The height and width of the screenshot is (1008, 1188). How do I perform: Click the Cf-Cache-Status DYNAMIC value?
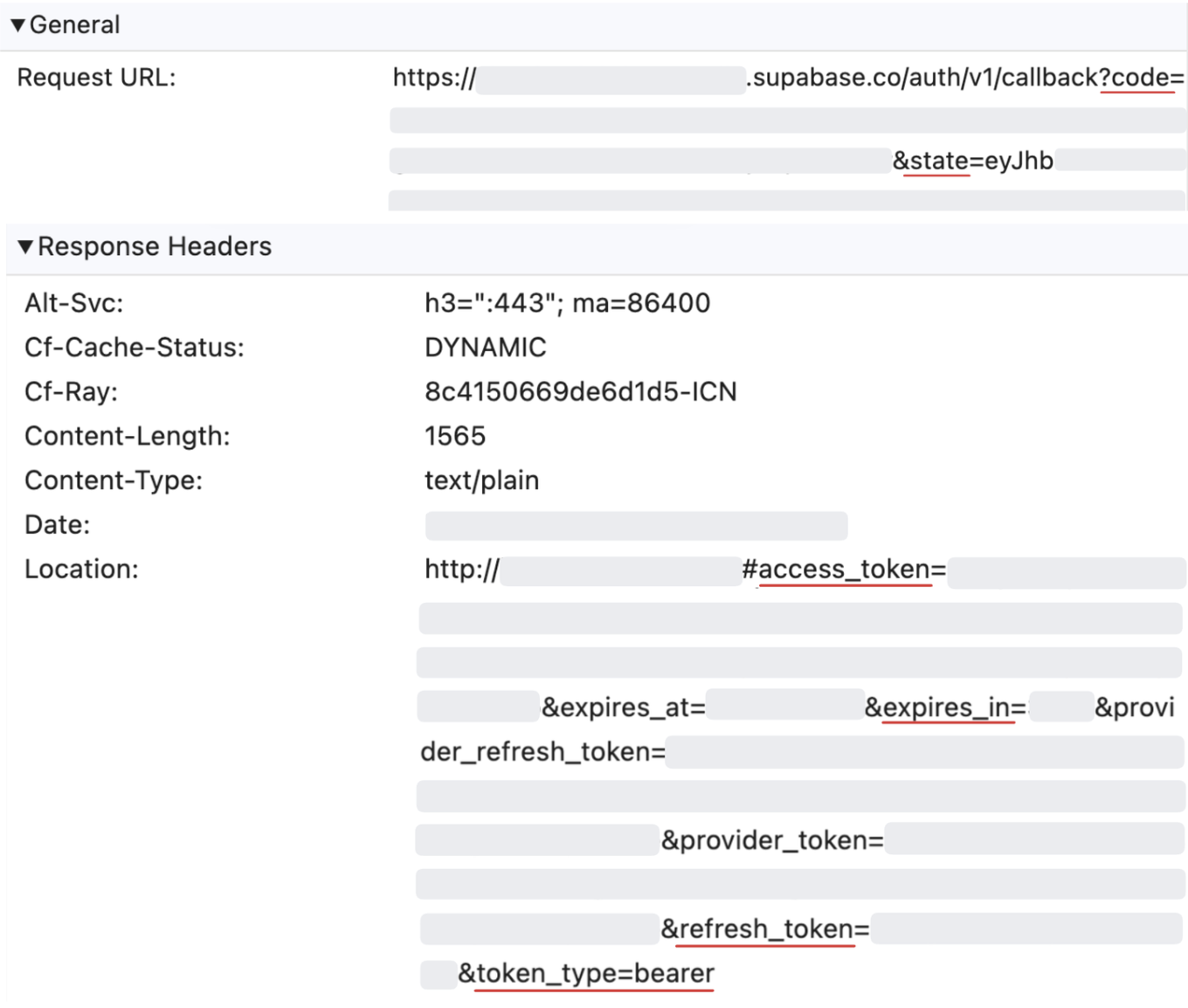click(x=486, y=347)
